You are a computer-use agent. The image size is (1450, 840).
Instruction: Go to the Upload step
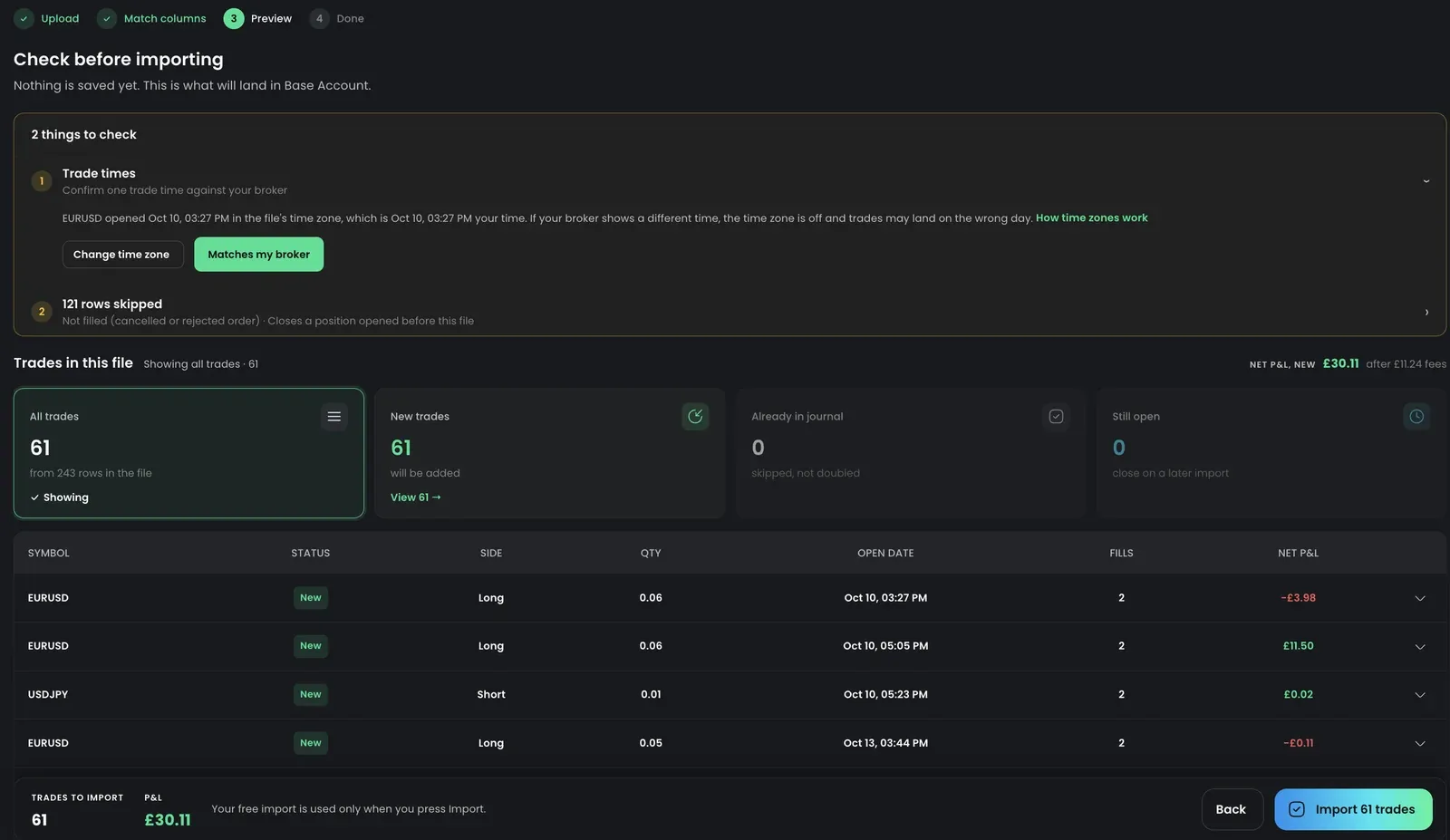coord(60,18)
